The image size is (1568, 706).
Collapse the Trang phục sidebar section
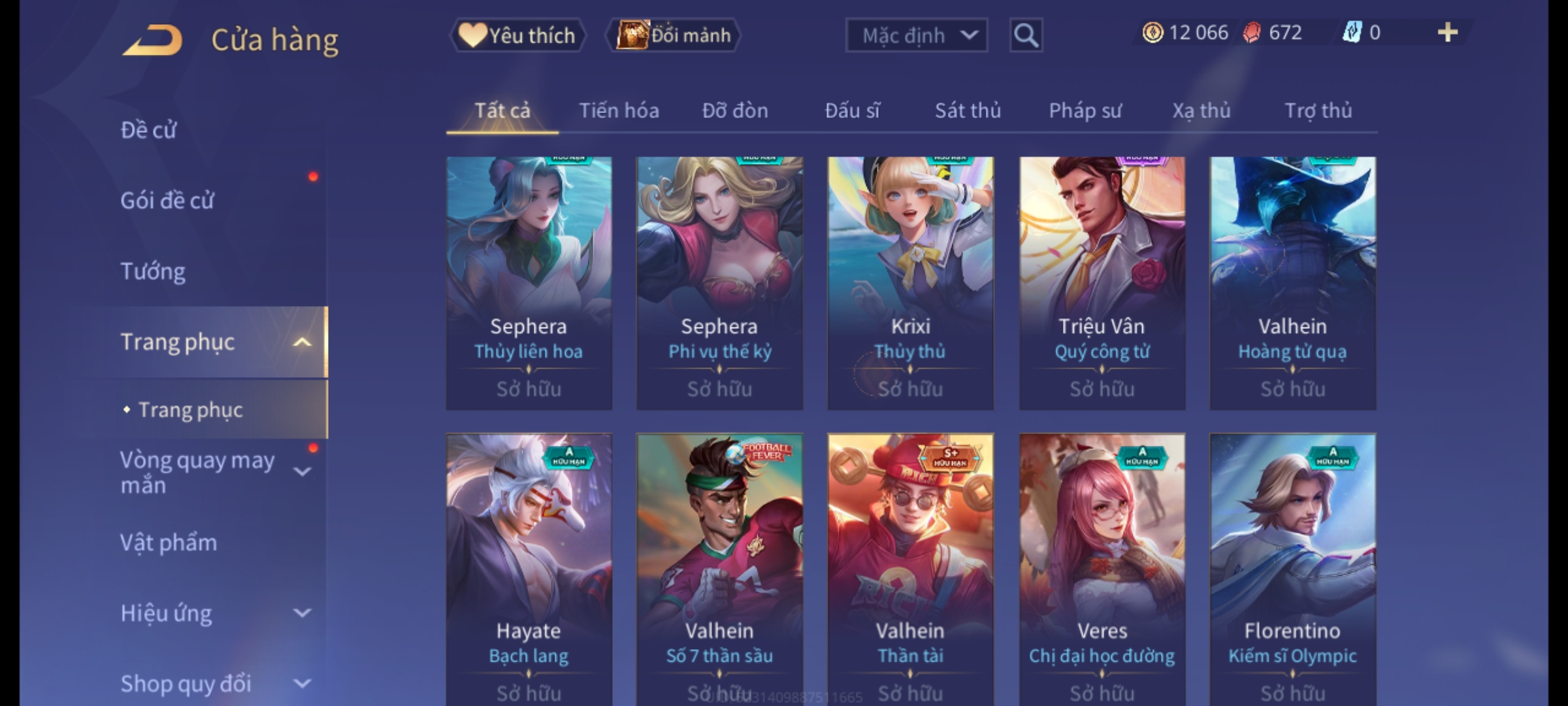[302, 342]
